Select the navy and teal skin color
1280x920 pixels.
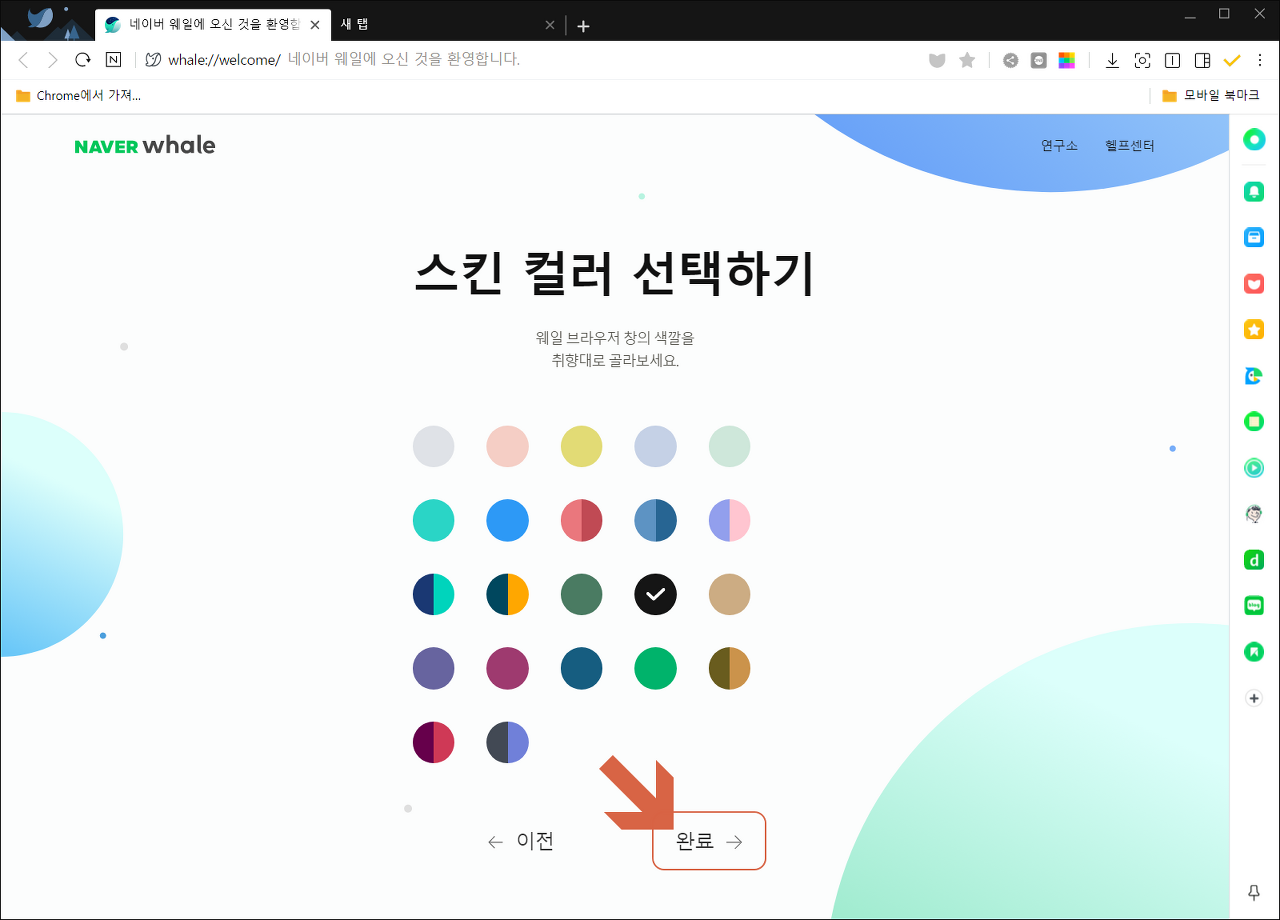(433, 594)
